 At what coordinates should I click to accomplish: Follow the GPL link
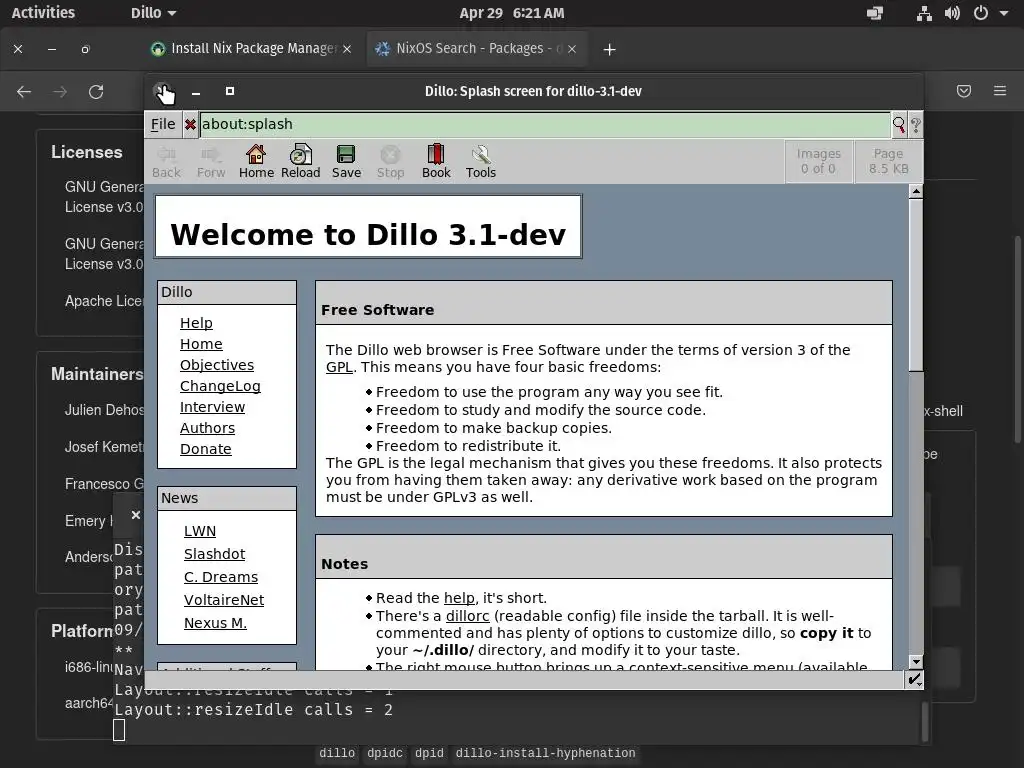[x=339, y=367]
